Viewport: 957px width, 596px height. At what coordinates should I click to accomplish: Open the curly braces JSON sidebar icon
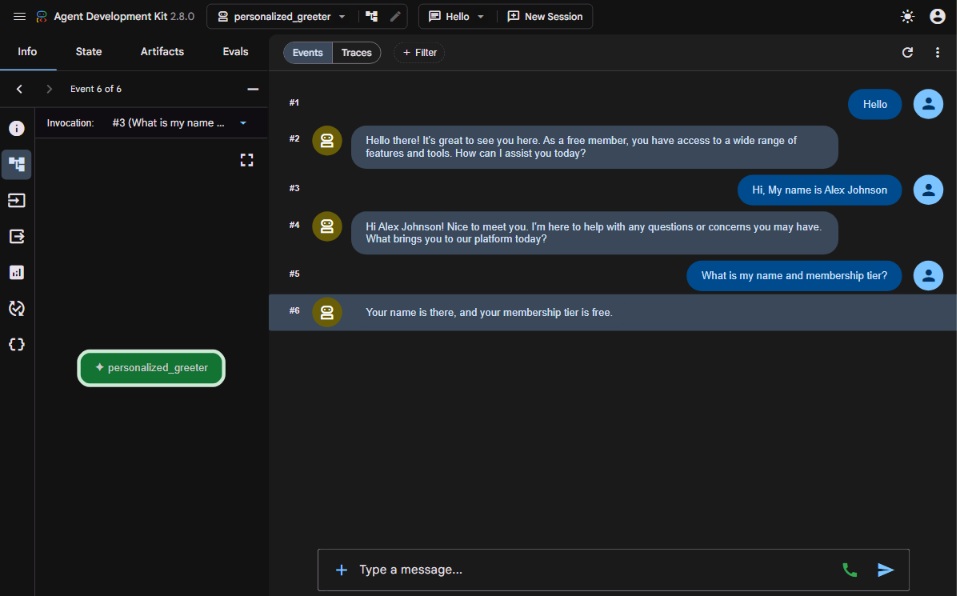[x=16, y=345]
